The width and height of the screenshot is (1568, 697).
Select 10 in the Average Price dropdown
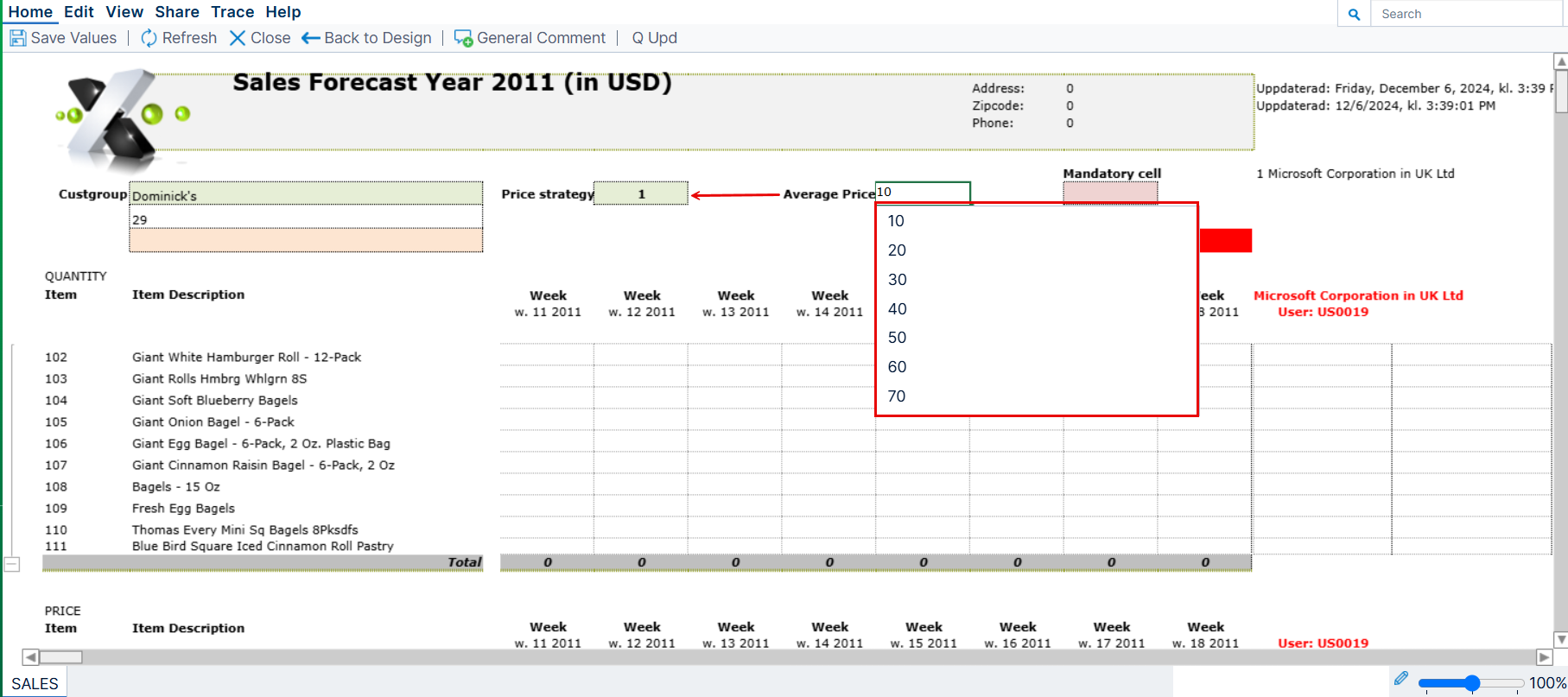pyautogui.click(x=1037, y=221)
